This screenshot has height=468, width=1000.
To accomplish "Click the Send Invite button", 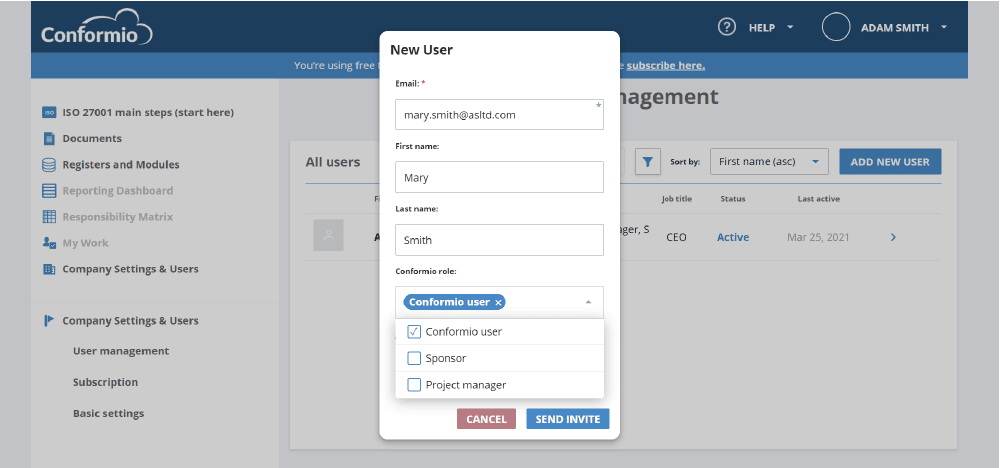I will 568,419.
